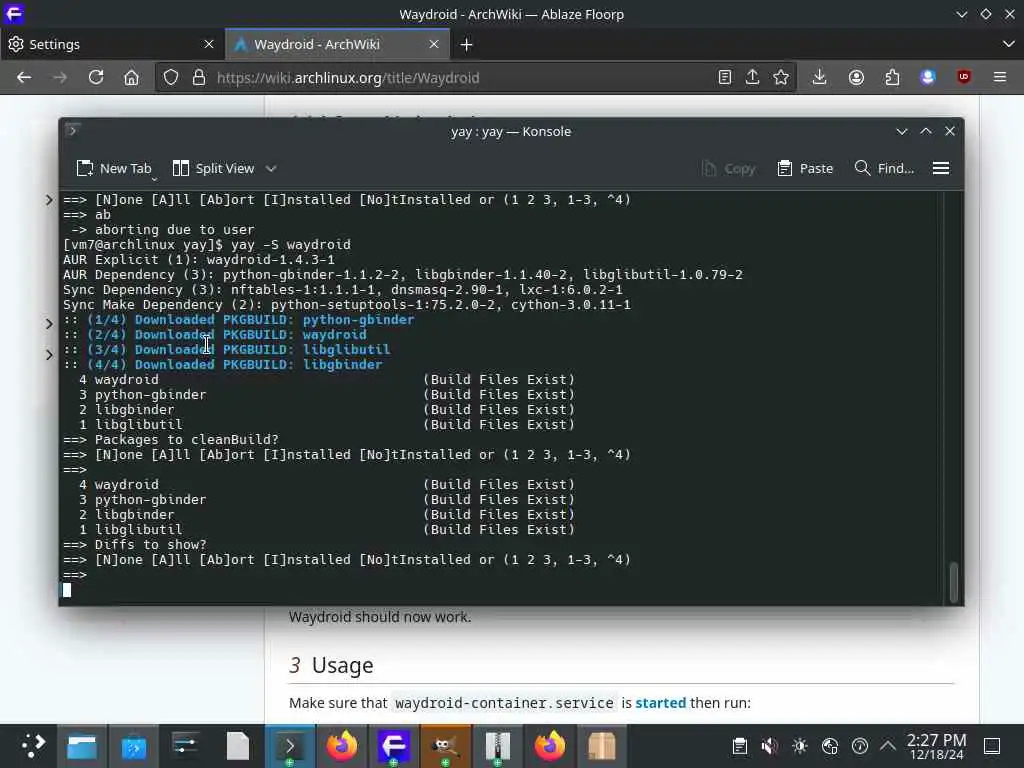The width and height of the screenshot is (1024, 768).
Task: Open the blank document app in taskbar
Action: click(x=238, y=746)
